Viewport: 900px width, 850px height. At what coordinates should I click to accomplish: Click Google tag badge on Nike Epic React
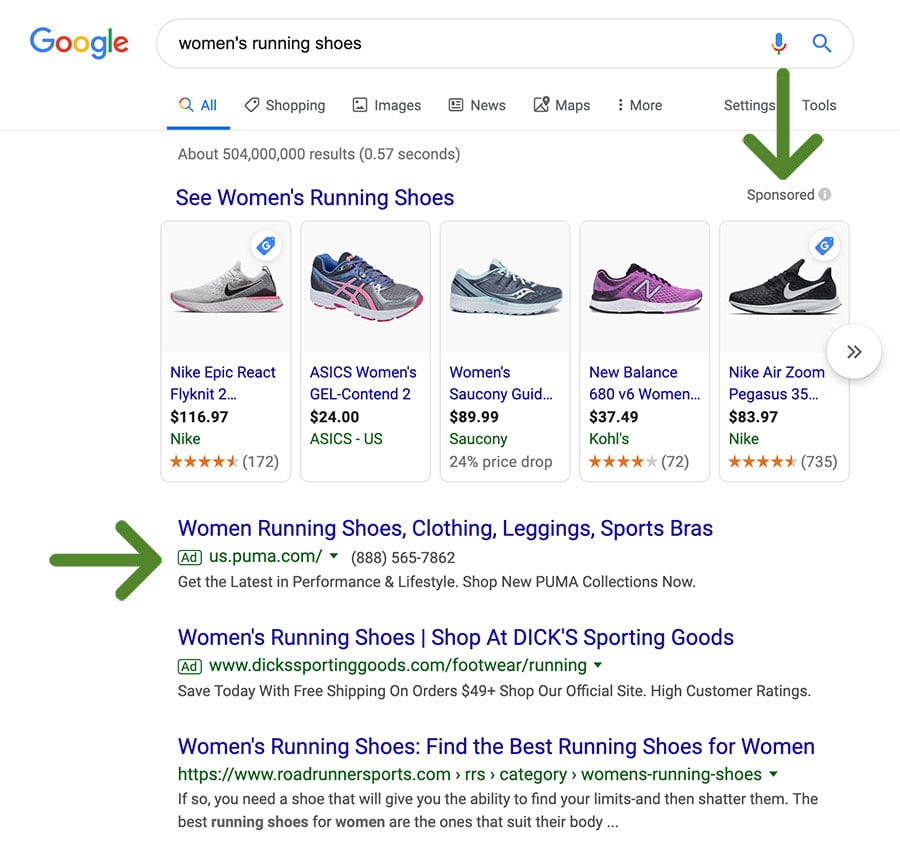coord(266,246)
